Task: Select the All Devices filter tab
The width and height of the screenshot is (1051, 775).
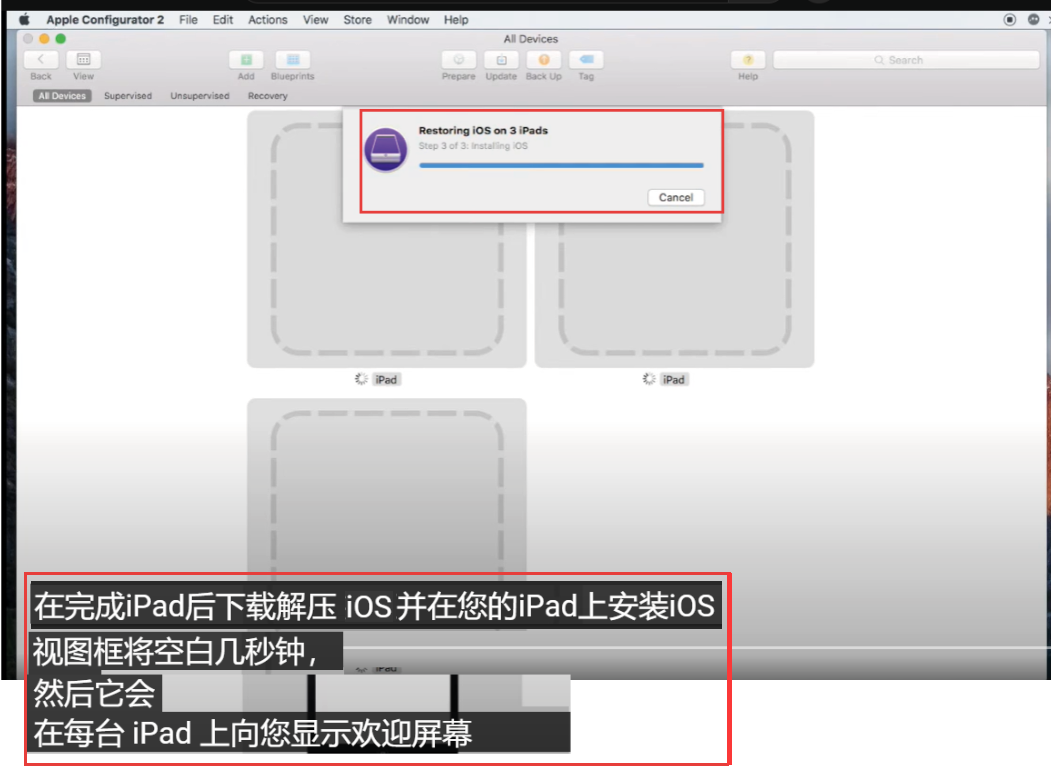Action: [x=62, y=96]
